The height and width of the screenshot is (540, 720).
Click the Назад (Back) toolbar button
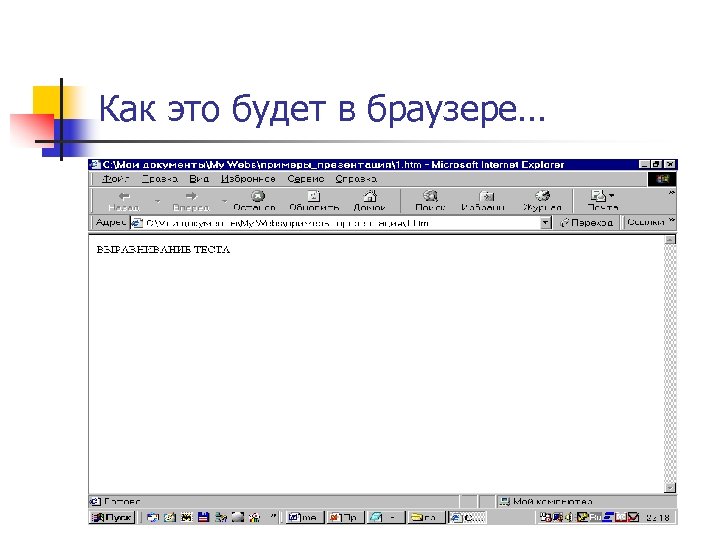[124, 201]
